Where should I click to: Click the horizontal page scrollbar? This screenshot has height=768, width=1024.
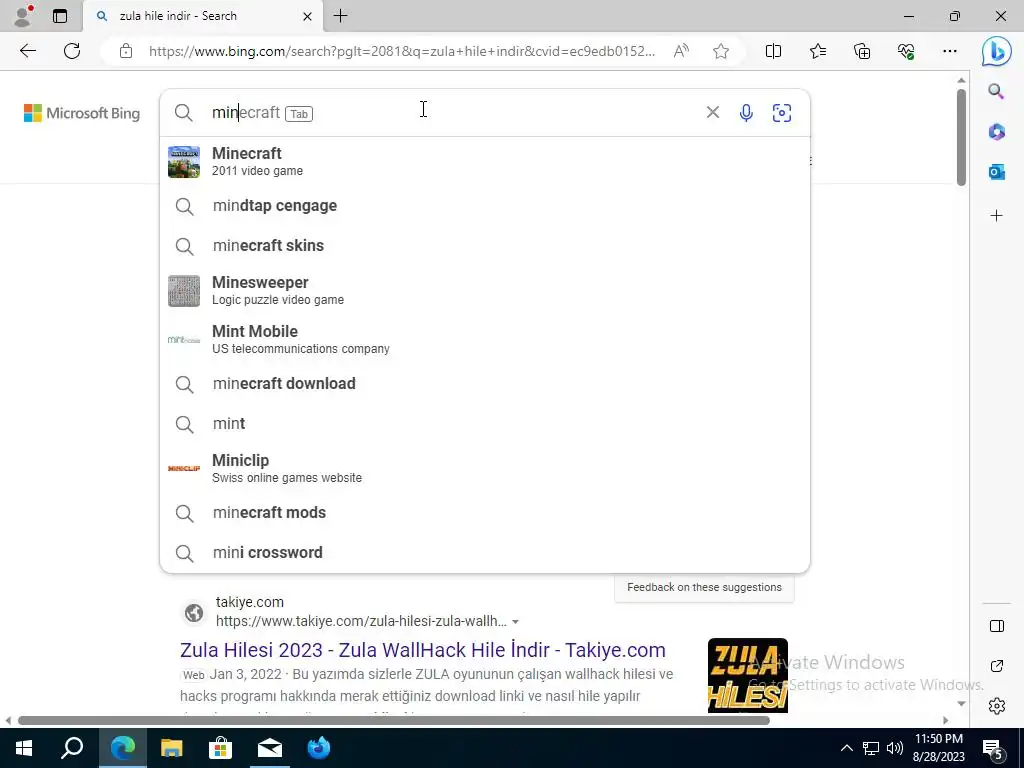point(394,720)
